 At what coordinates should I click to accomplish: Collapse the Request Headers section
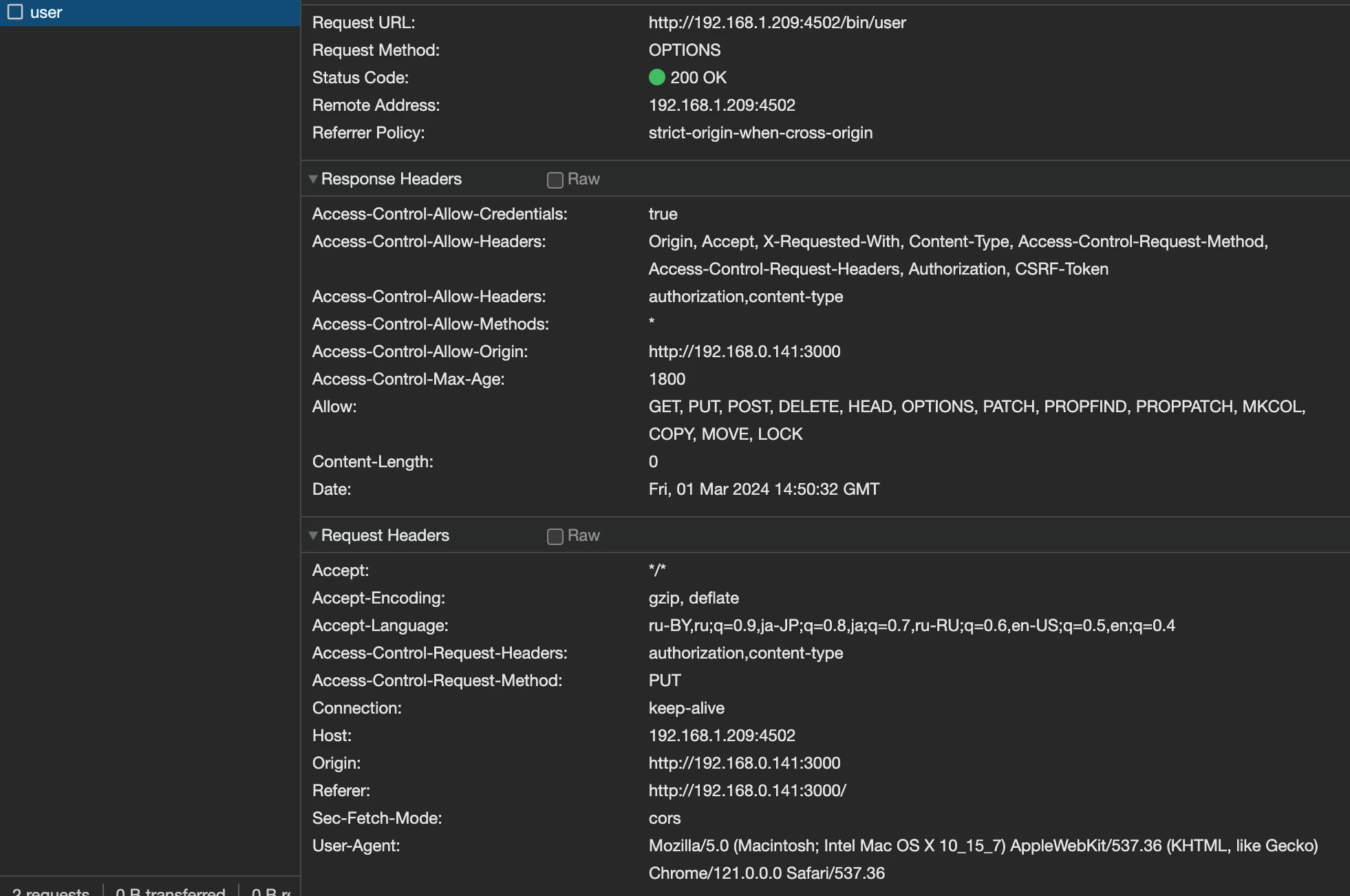[313, 535]
